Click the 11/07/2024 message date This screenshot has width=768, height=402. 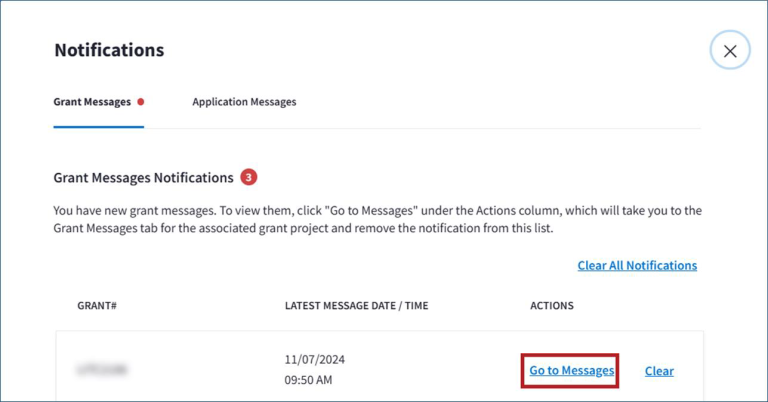315,359
